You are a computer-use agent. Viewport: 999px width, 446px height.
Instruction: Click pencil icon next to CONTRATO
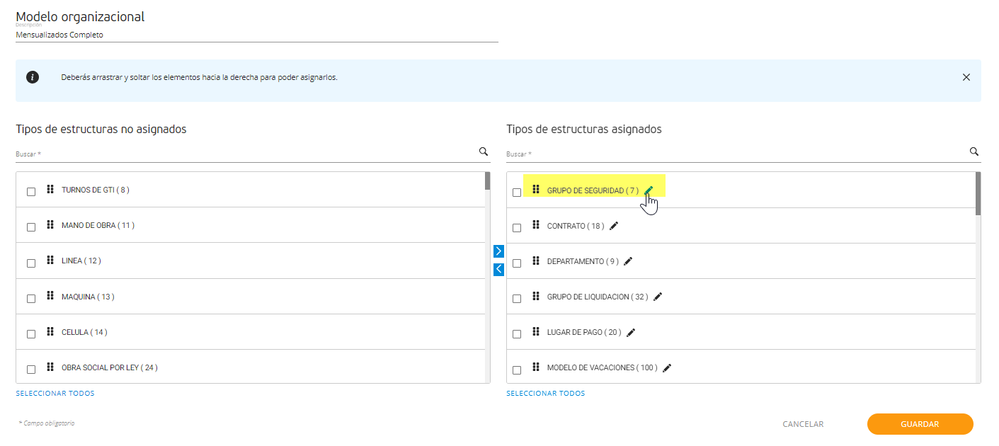tap(614, 226)
